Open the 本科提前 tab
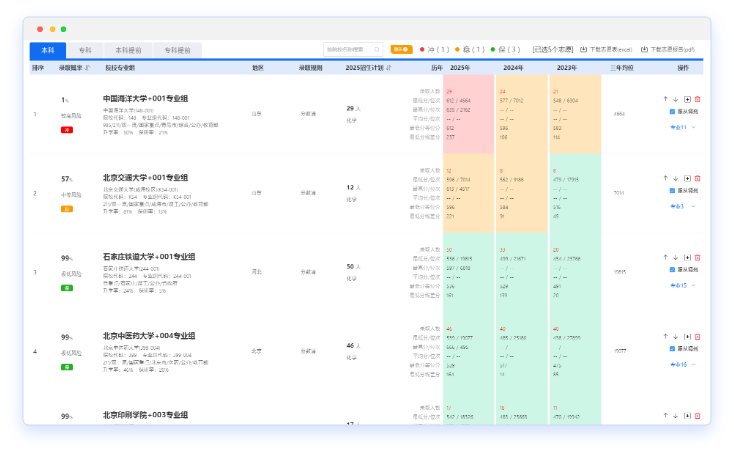Screen dimensions: 734x454 click(x=128, y=49)
